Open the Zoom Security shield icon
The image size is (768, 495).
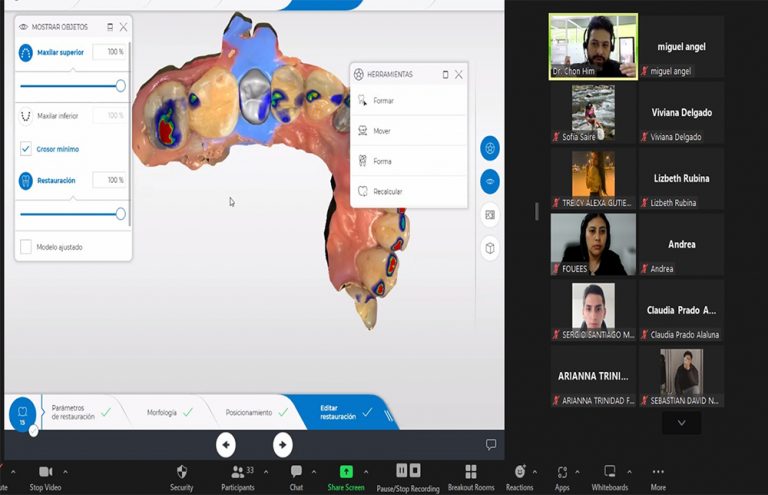tap(181, 471)
